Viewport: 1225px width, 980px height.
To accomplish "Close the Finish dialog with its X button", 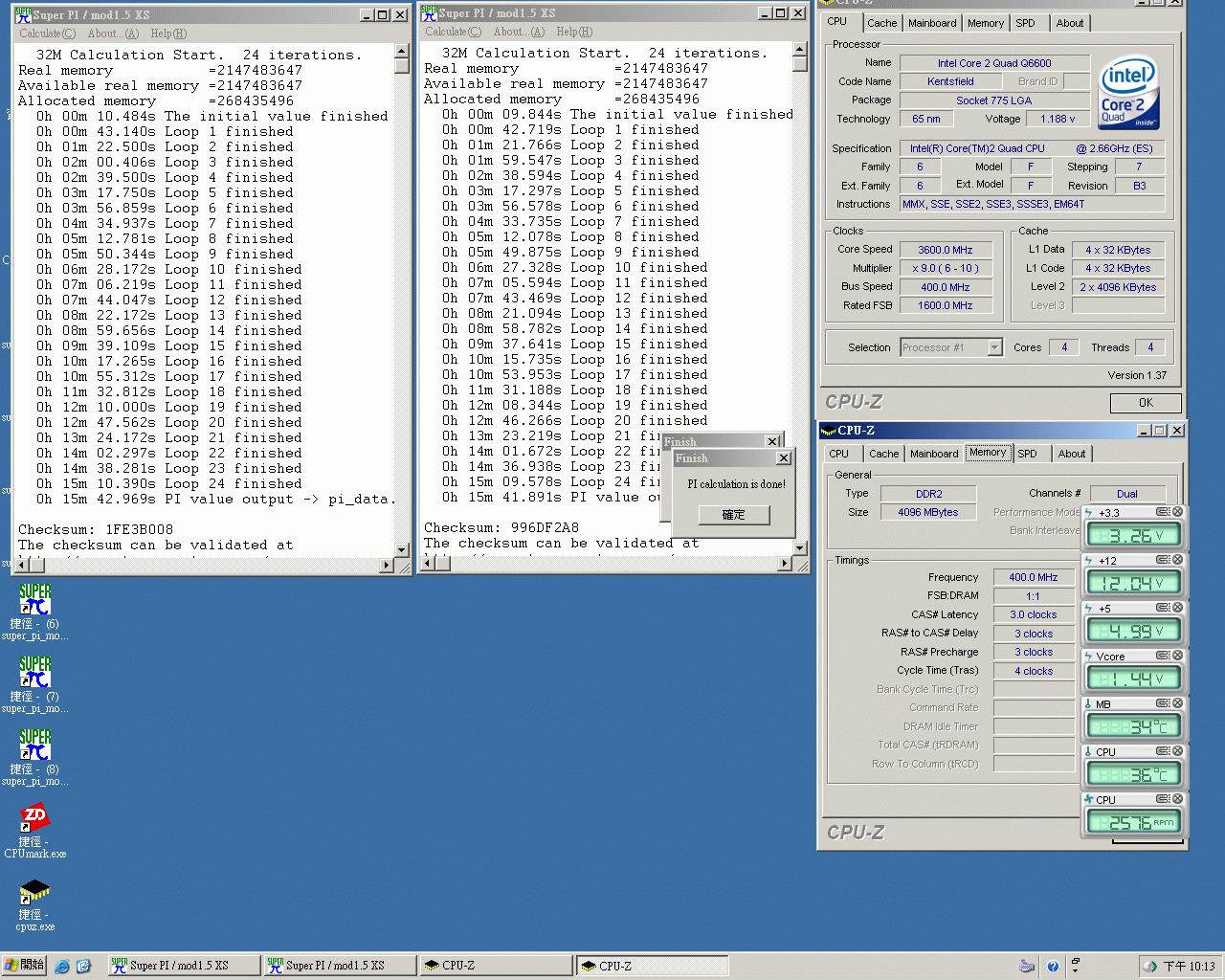I will pos(784,458).
